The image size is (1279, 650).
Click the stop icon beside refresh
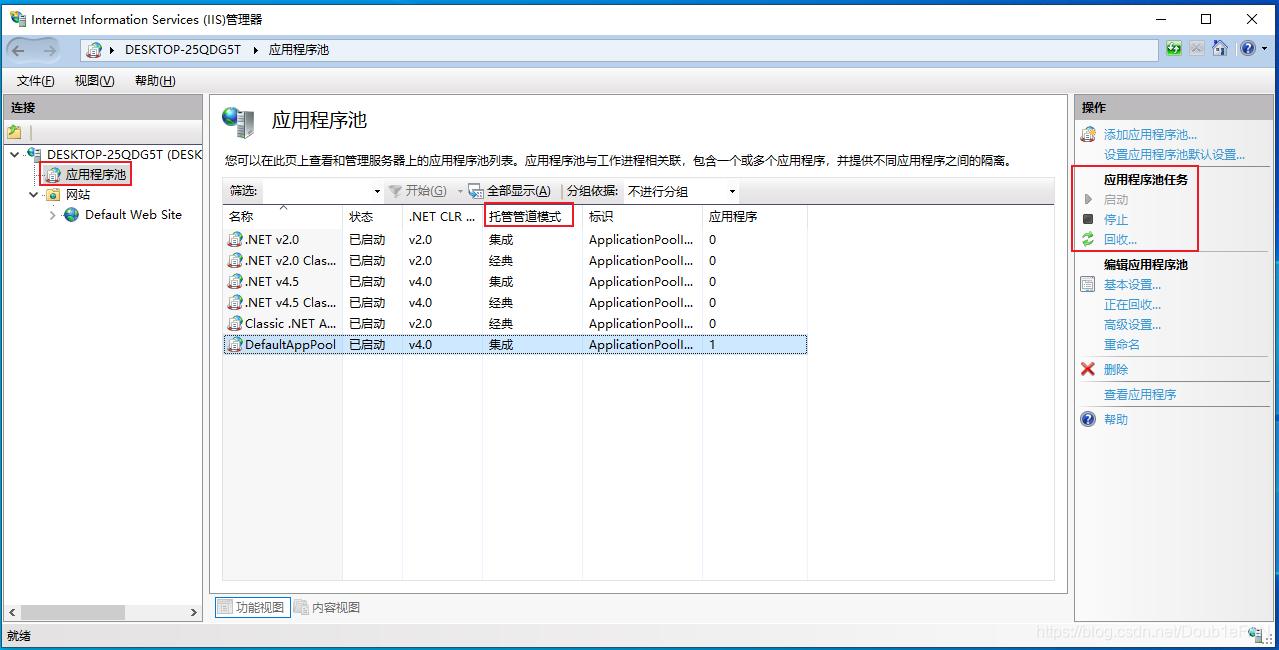[1197, 48]
